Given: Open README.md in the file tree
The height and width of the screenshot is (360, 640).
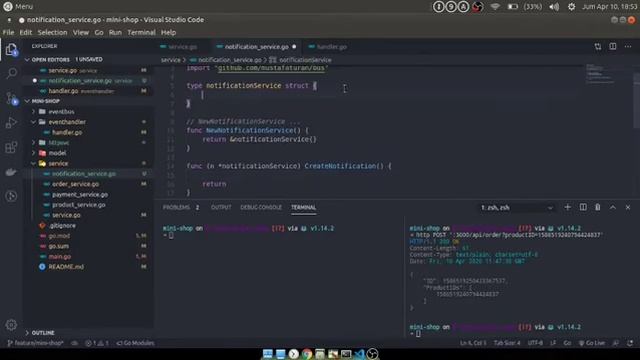Looking at the screenshot, I should pyautogui.click(x=66, y=267).
